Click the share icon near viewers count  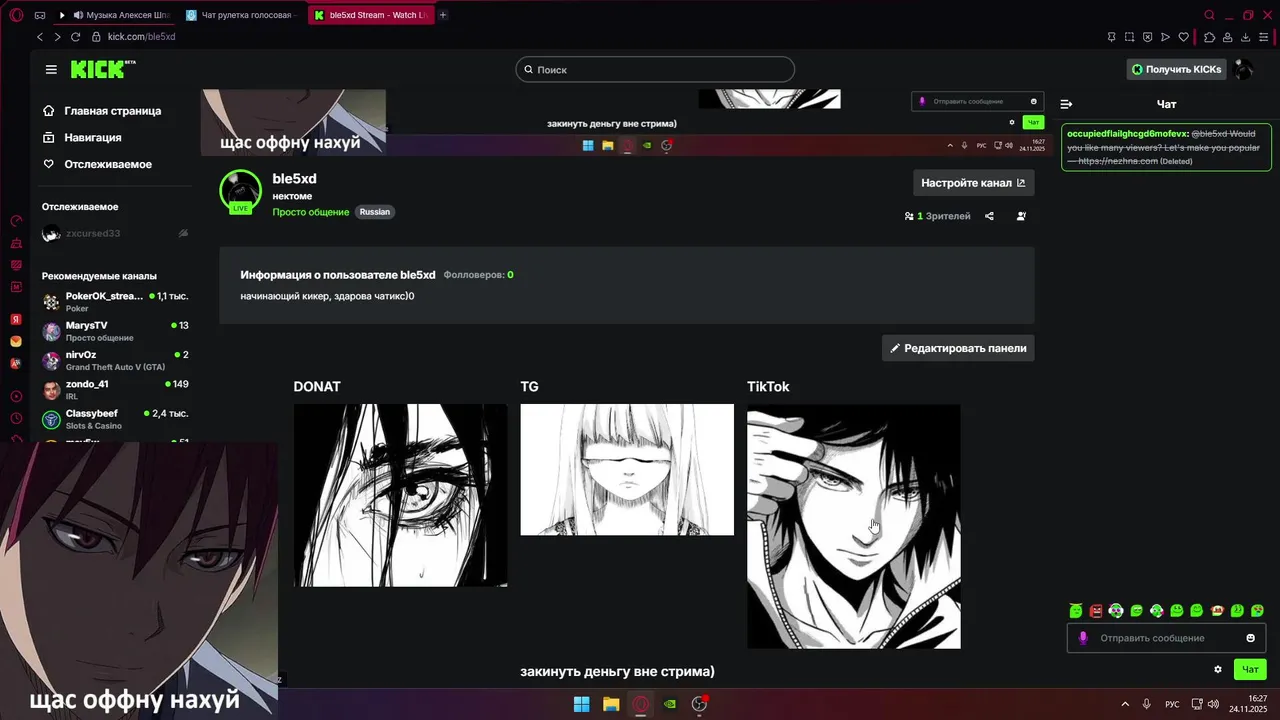[989, 216]
